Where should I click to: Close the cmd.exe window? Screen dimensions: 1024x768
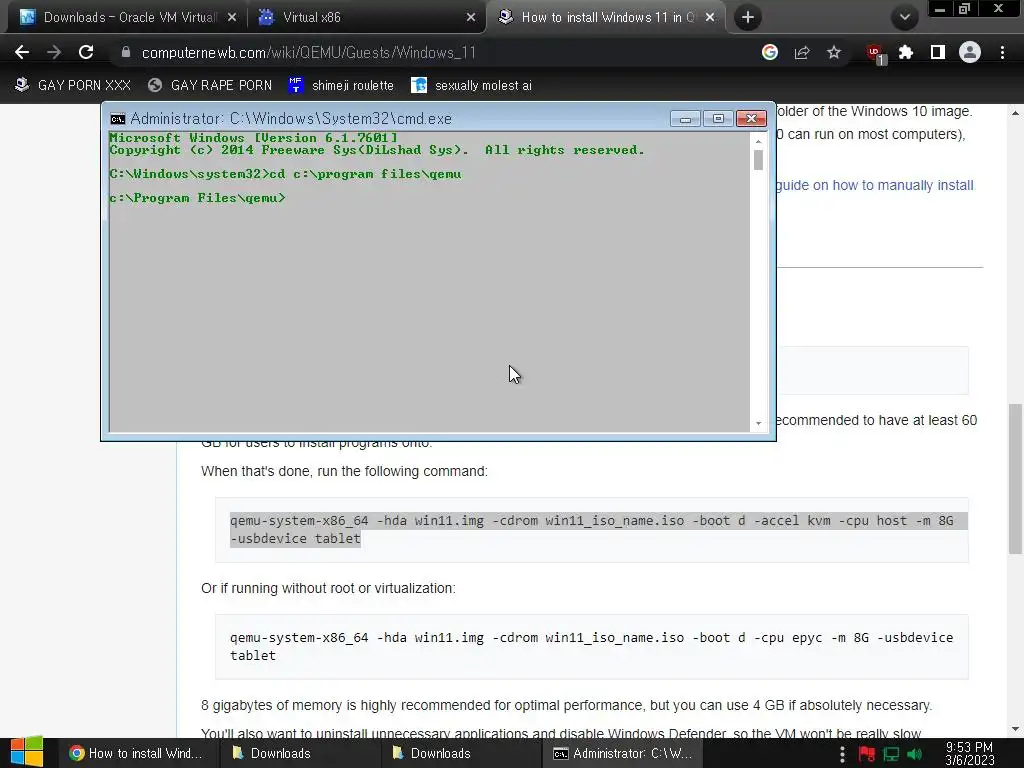751,119
